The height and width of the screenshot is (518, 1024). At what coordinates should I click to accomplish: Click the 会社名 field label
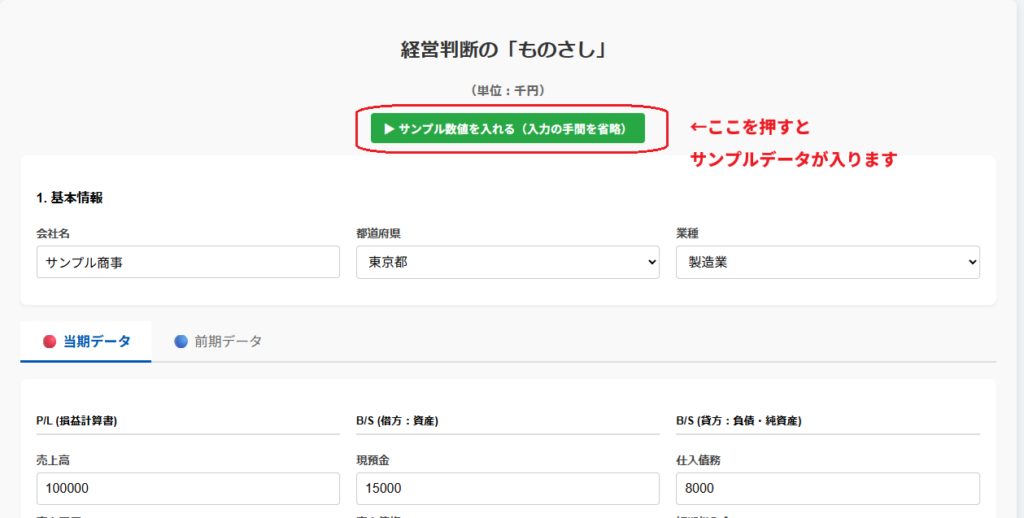53,234
